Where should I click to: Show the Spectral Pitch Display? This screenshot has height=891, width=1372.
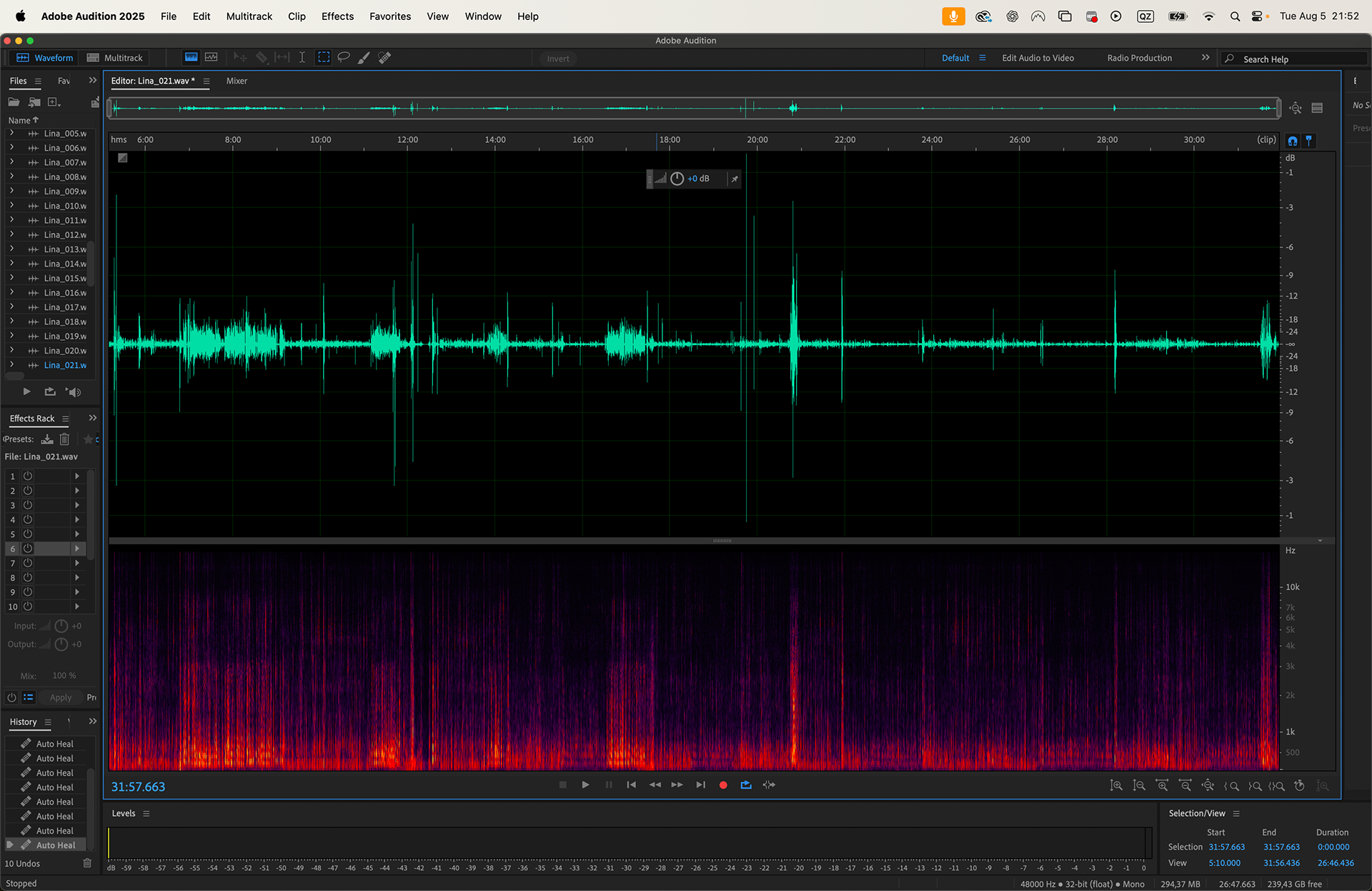pos(211,57)
